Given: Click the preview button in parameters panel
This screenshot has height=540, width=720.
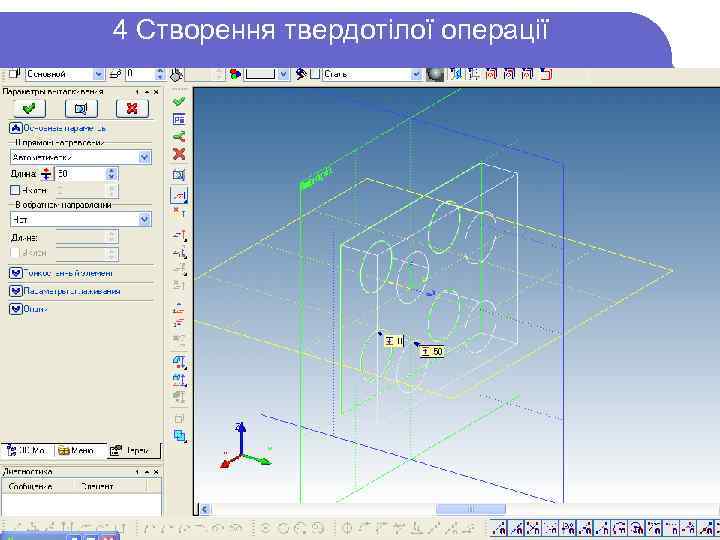Looking at the screenshot, I should point(81,108).
